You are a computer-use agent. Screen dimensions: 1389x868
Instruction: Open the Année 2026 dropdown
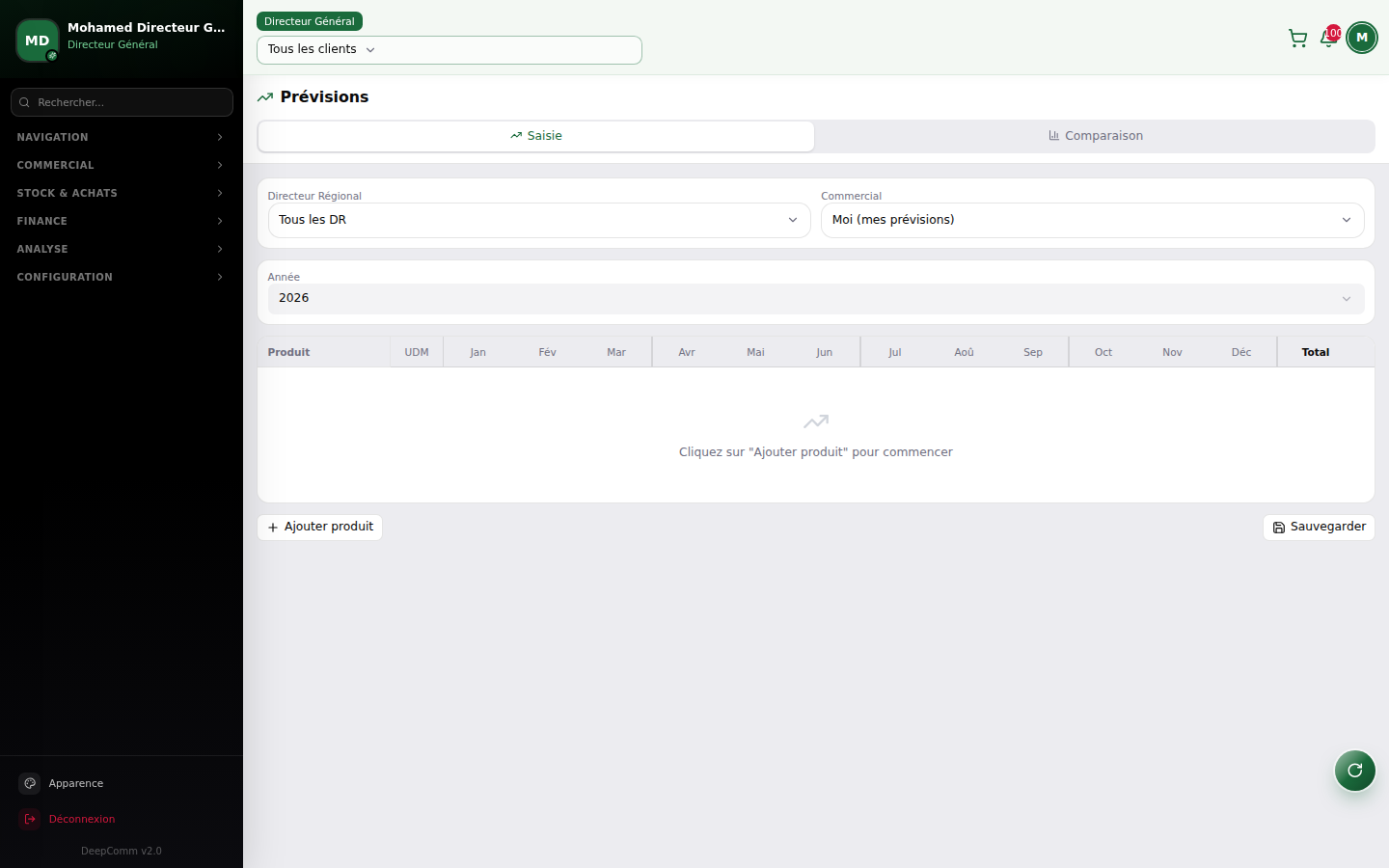pyautogui.click(x=816, y=299)
